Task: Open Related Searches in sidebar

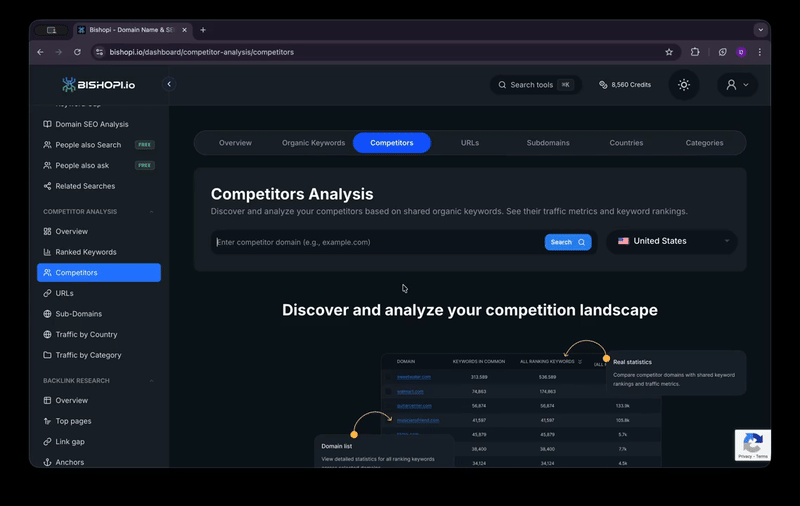Action: 85,186
